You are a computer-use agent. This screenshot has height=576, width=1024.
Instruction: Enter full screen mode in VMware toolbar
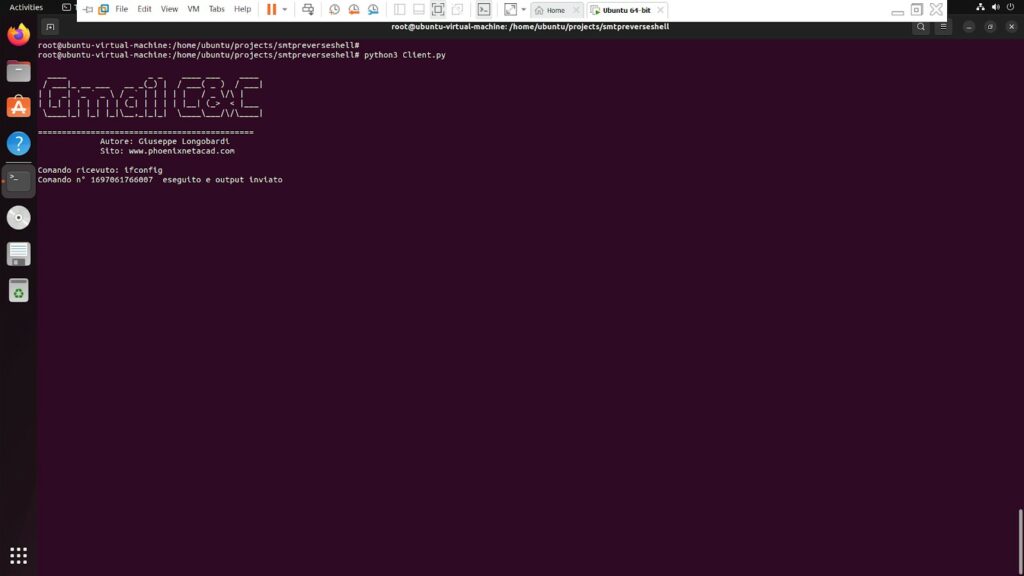(x=438, y=9)
